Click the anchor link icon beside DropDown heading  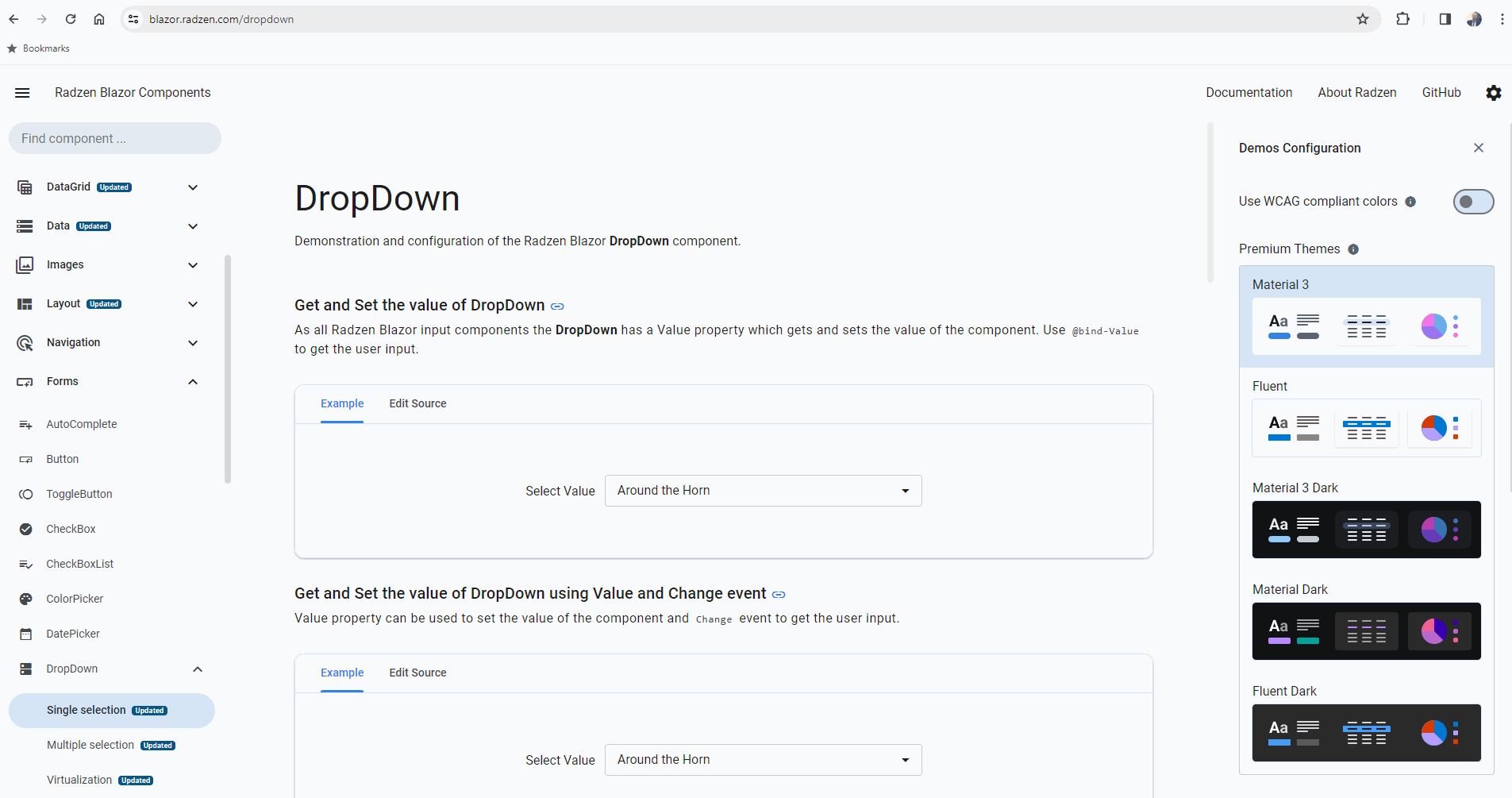tap(558, 306)
